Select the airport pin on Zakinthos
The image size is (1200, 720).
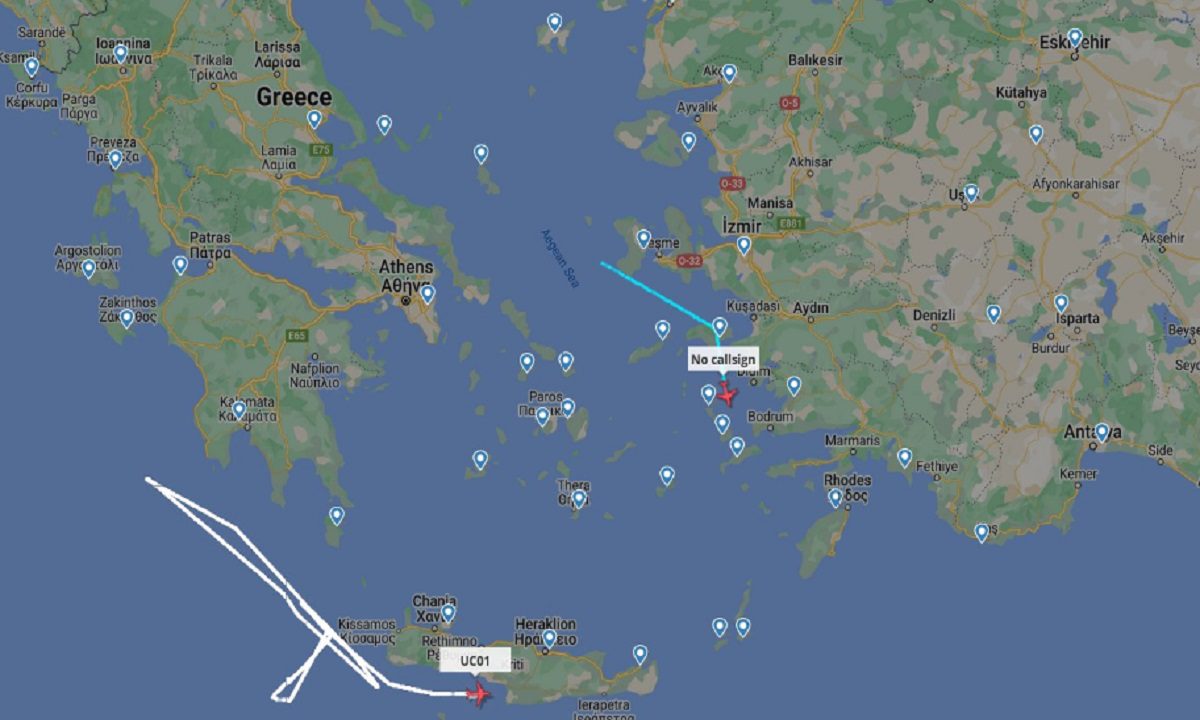click(127, 318)
